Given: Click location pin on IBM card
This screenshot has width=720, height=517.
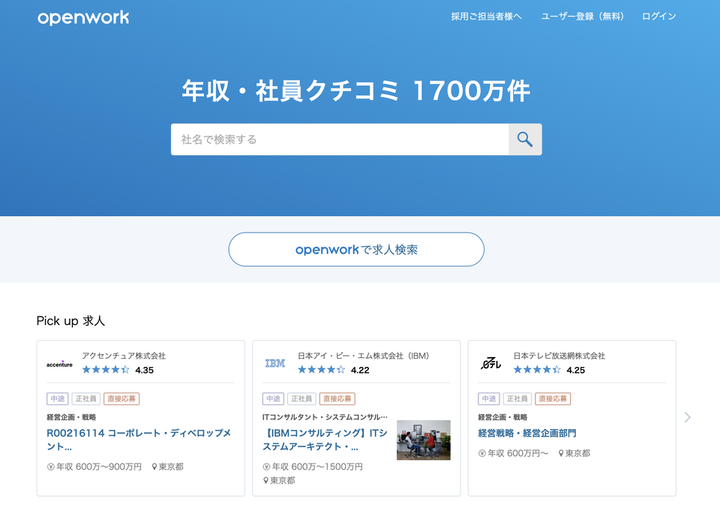Looking at the screenshot, I should click(265, 481).
